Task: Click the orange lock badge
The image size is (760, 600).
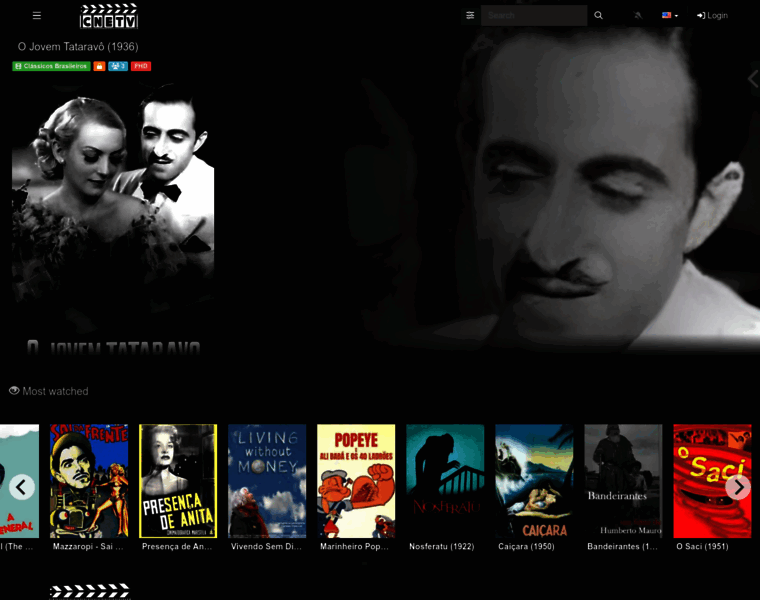Action: tap(99, 66)
